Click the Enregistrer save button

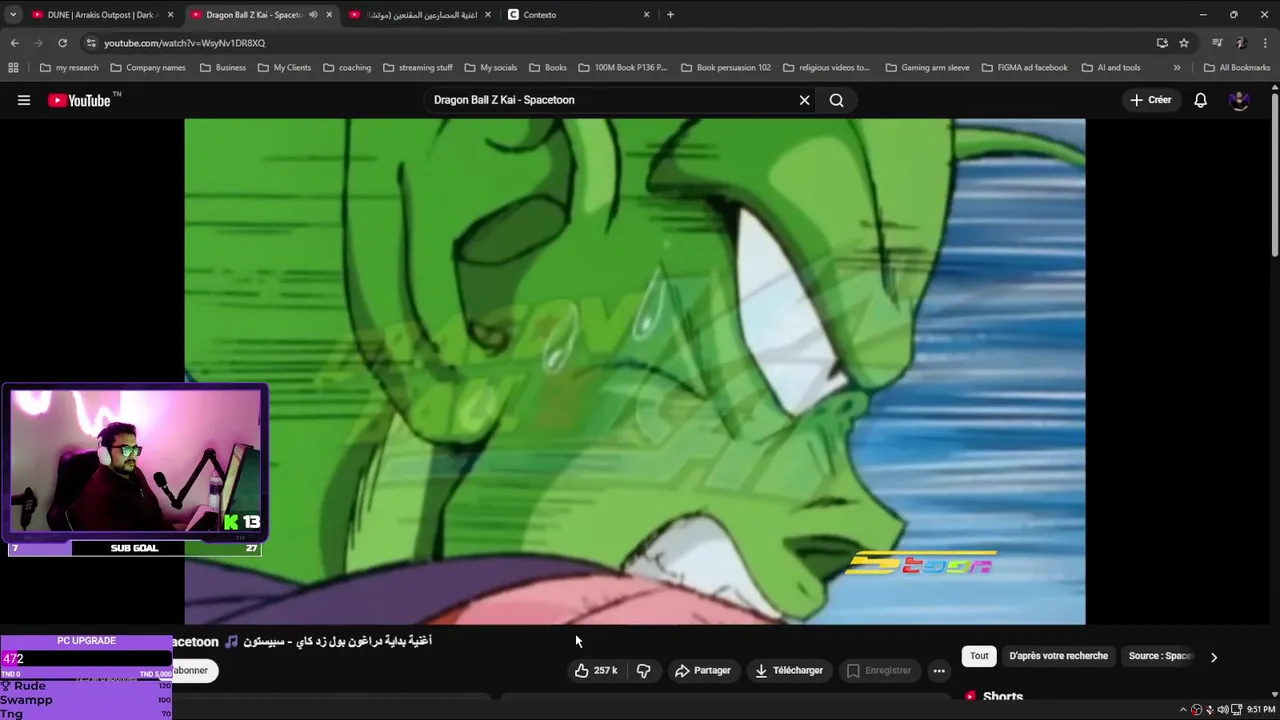[879, 671]
